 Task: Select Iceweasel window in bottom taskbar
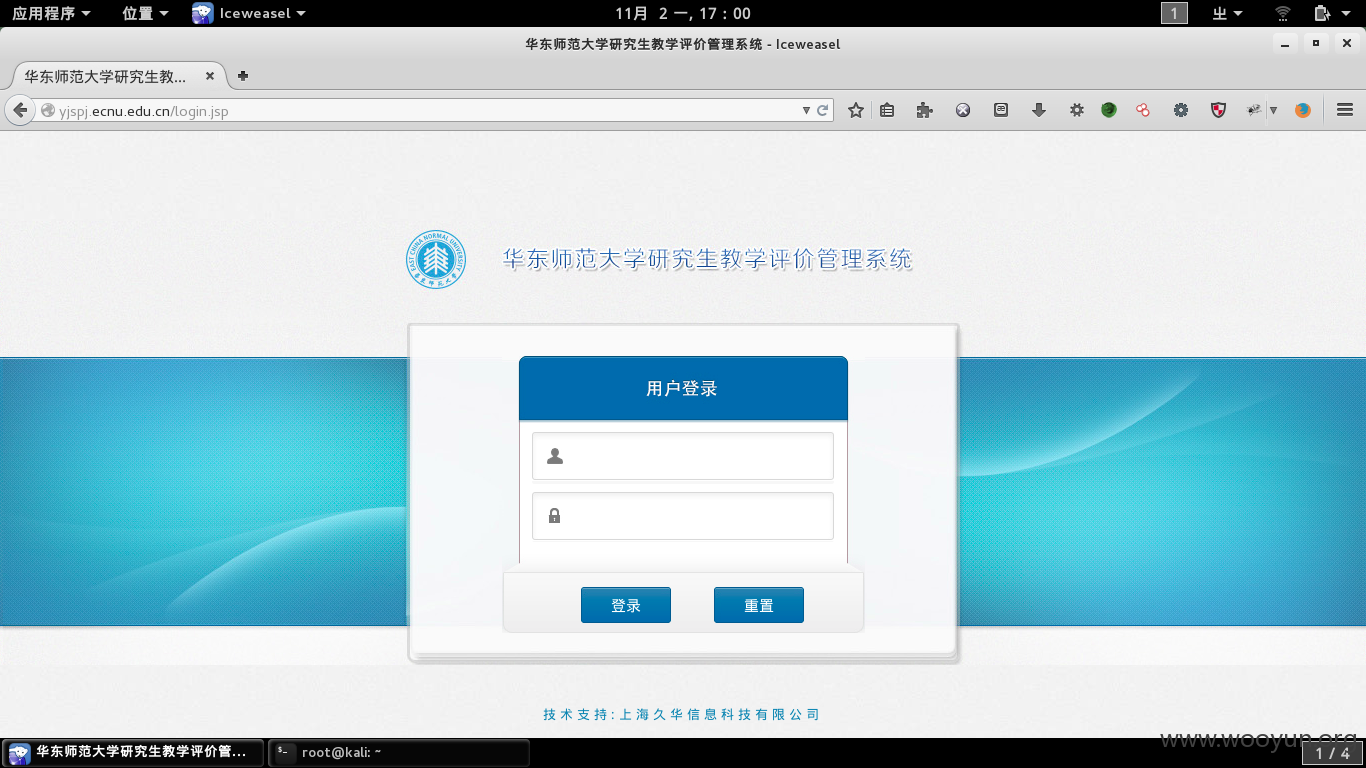pyautogui.click(x=134, y=752)
